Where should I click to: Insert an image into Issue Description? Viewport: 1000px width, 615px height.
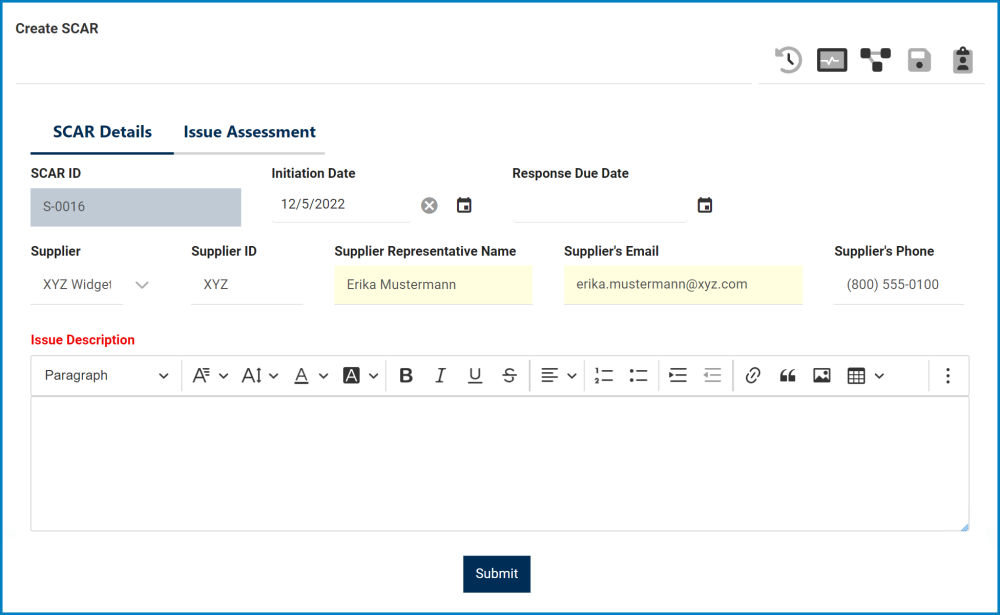coord(822,375)
